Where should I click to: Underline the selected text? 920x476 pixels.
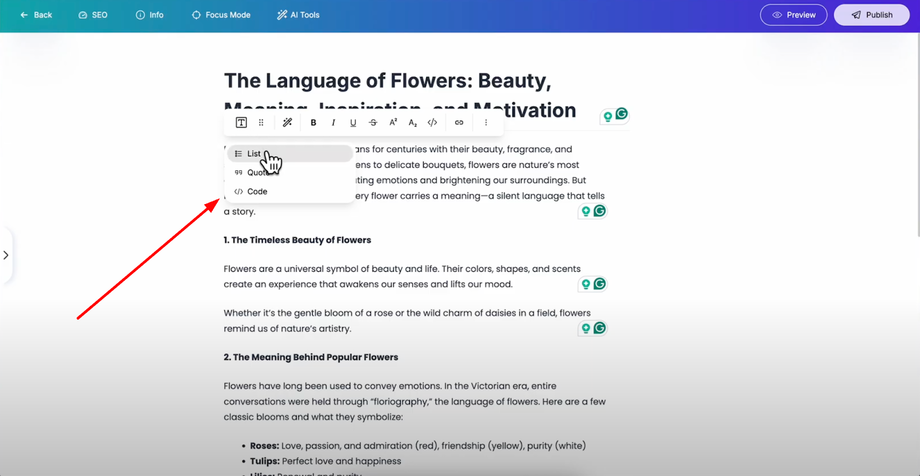click(353, 123)
